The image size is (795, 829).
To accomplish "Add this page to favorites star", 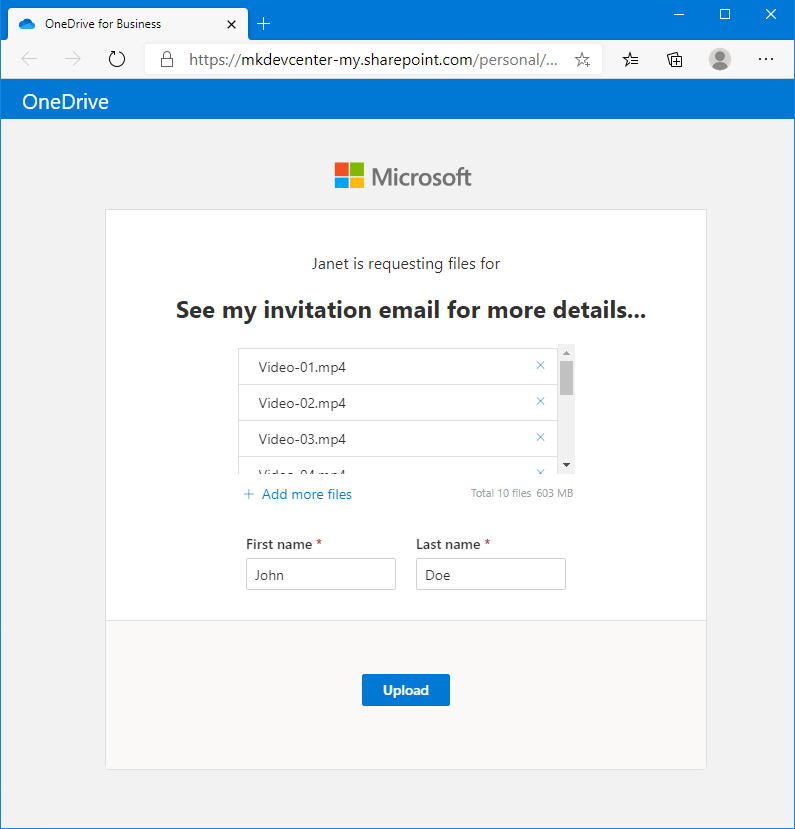I will click(x=582, y=60).
